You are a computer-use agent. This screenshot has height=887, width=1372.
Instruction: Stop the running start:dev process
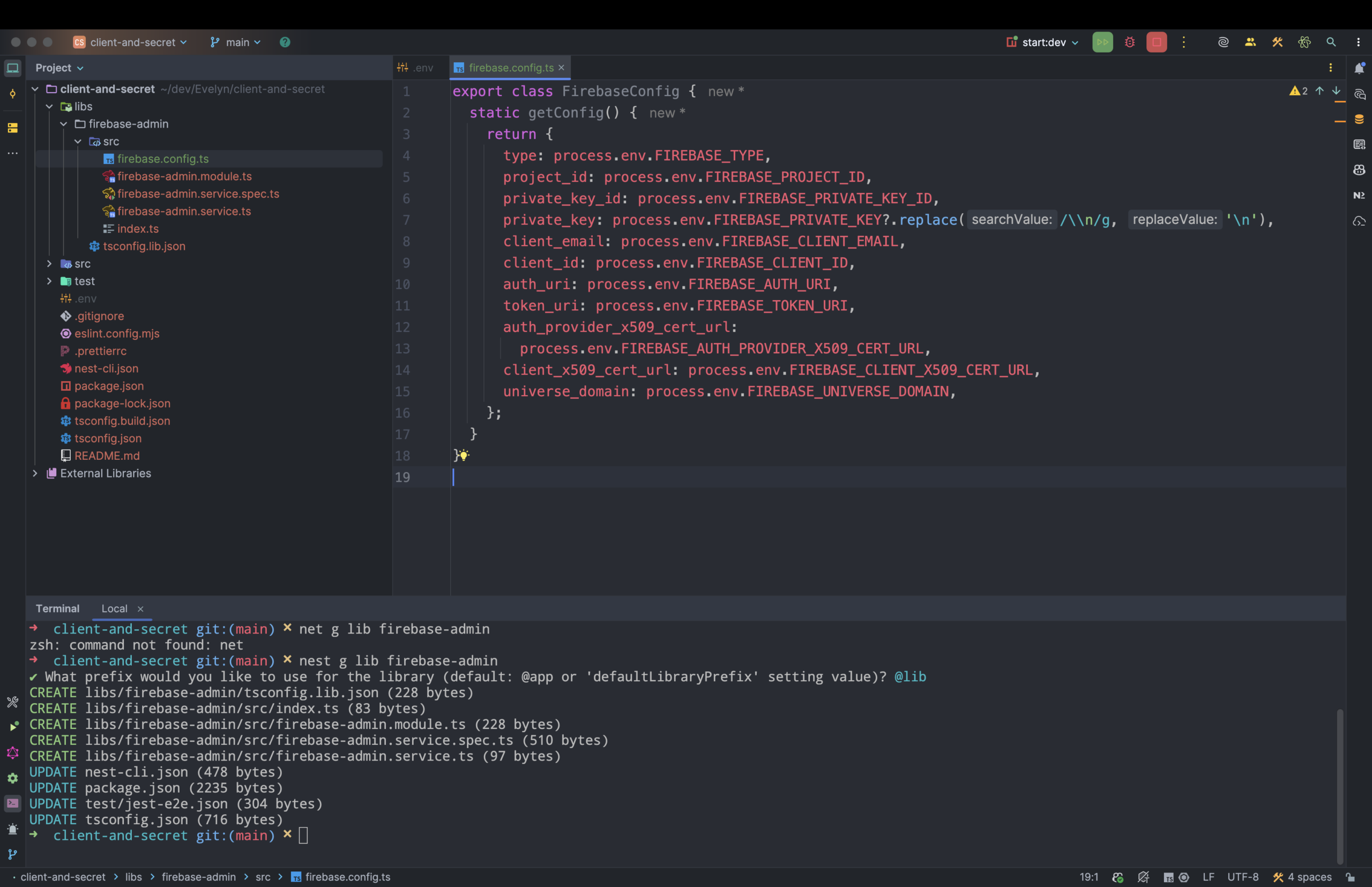coord(1156,42)
